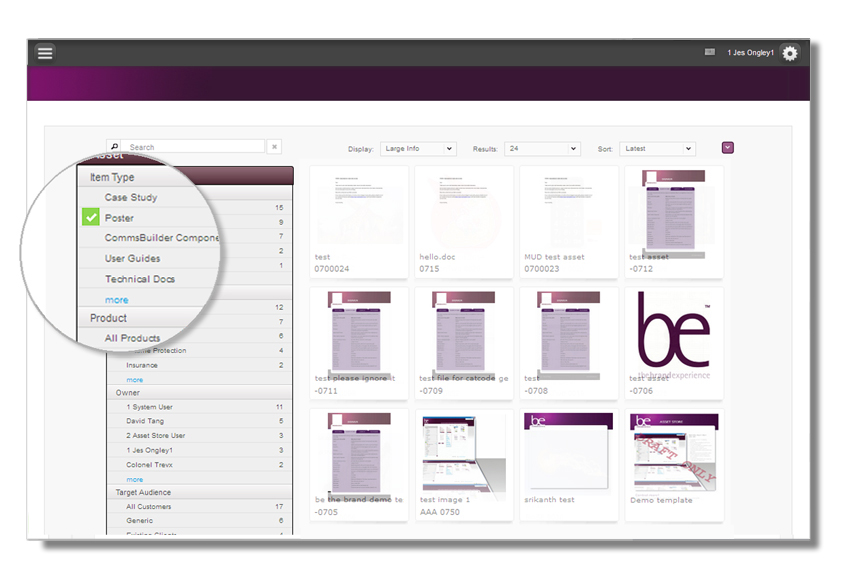Viewport: 850px width, 579px height.
Task: Open the Target Audience section
Action: [x=146, y=492]
